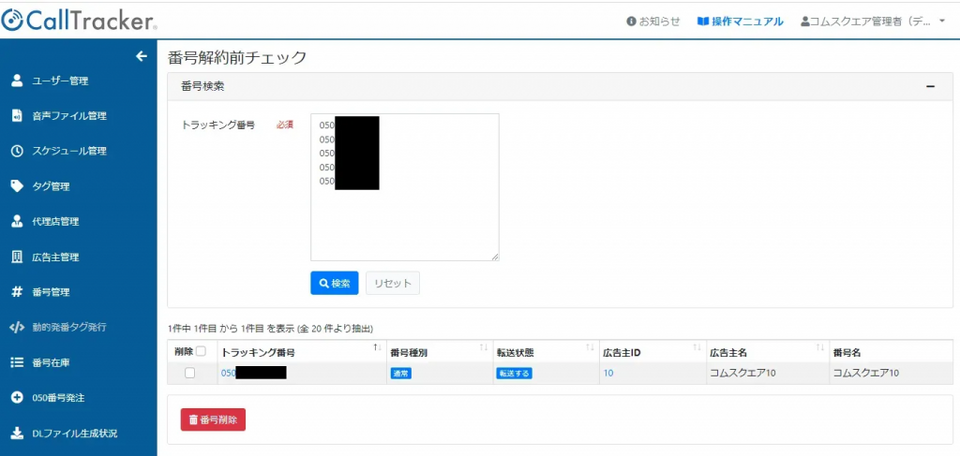Open the advertiser ID 10 link
The height and width of the screenshot is (456, 960).
[608, 373]
